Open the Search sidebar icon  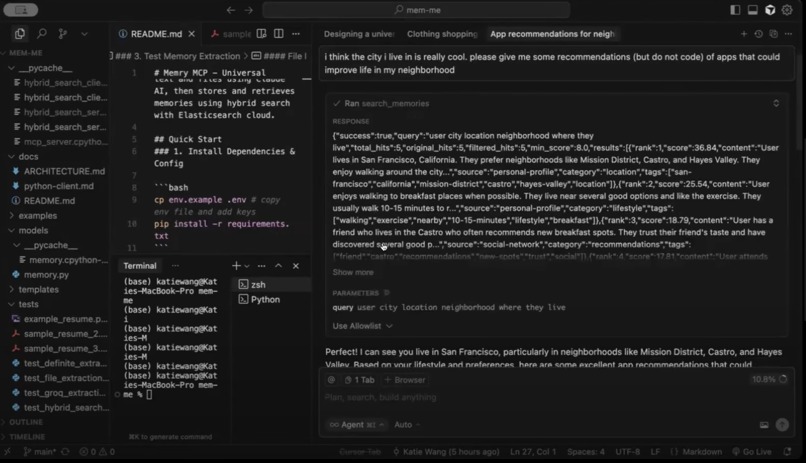click(x=42, y=34)
